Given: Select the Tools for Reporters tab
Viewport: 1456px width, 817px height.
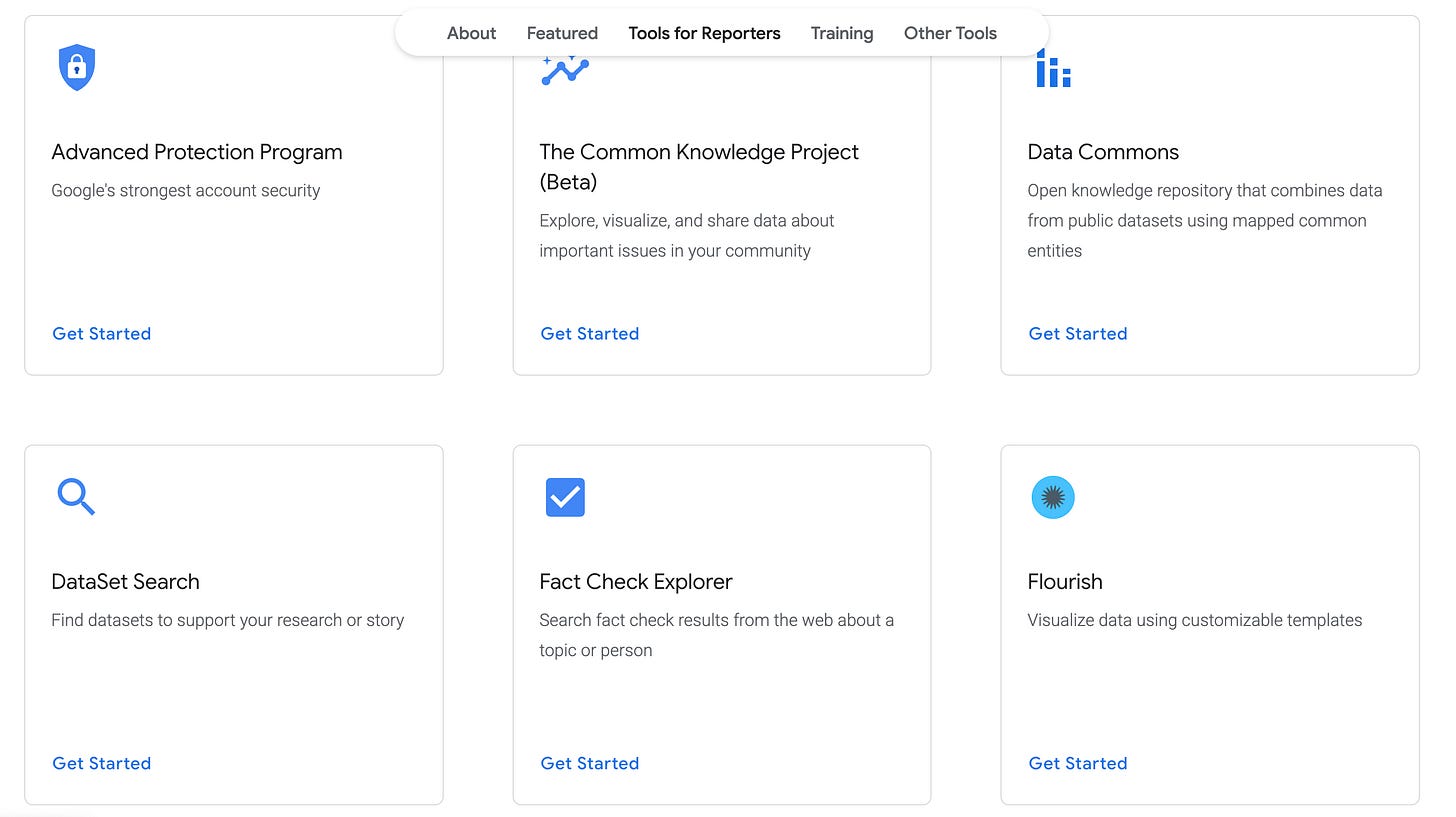Looking at the screenshot, I should tap(704, 33).
